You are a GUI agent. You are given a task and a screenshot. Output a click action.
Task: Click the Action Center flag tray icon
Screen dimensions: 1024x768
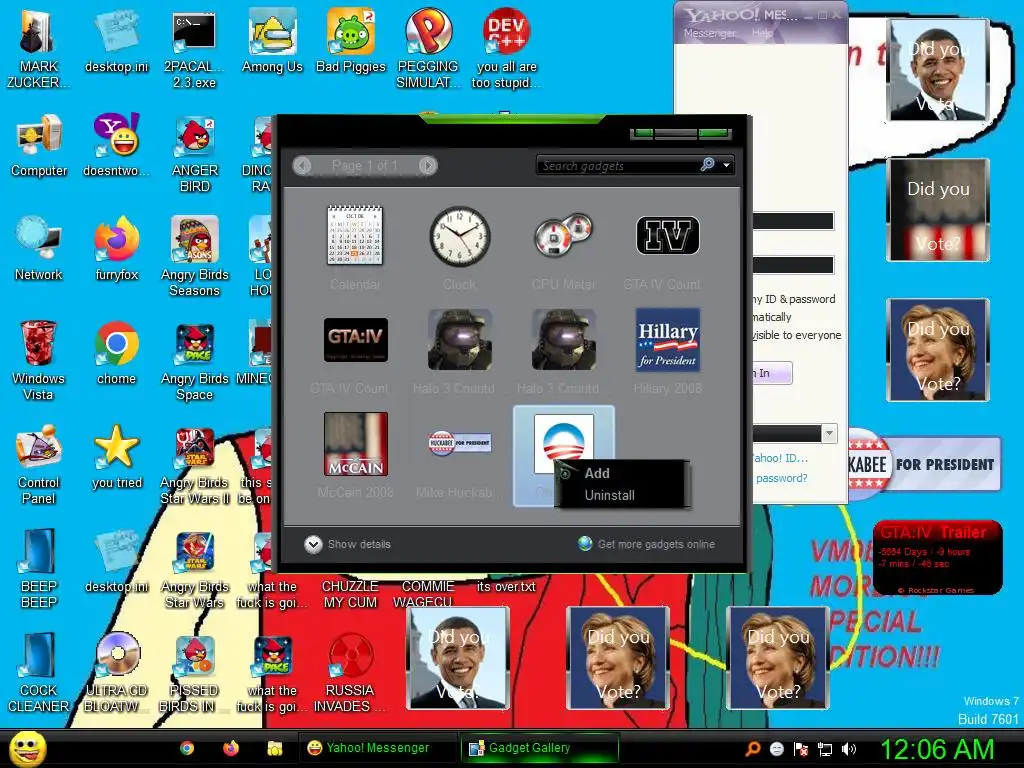(801, 748)
